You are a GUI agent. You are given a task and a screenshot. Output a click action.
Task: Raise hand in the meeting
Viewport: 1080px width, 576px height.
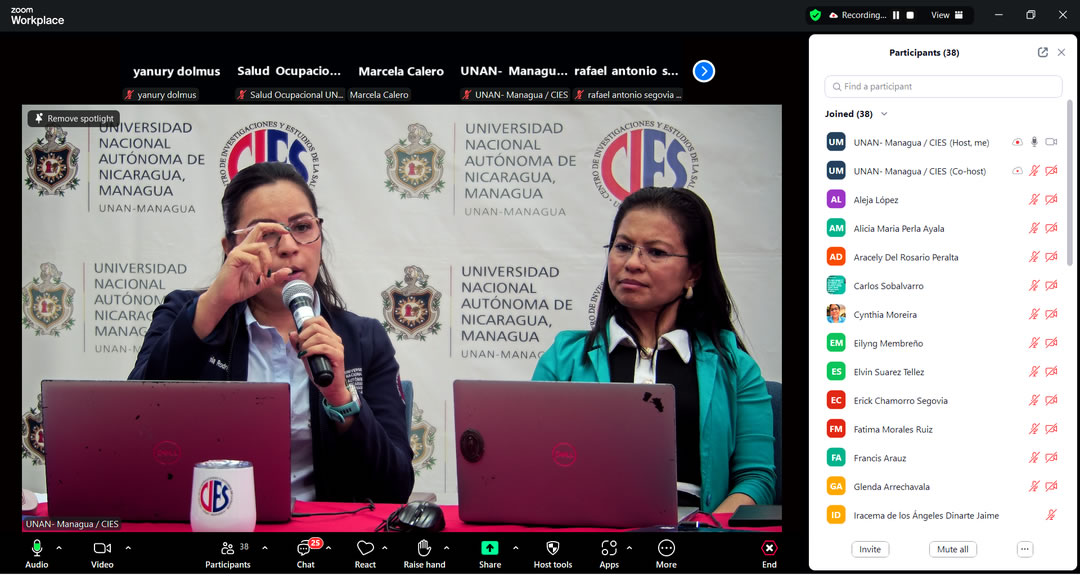pyautogui.click(x=424, y=549)
